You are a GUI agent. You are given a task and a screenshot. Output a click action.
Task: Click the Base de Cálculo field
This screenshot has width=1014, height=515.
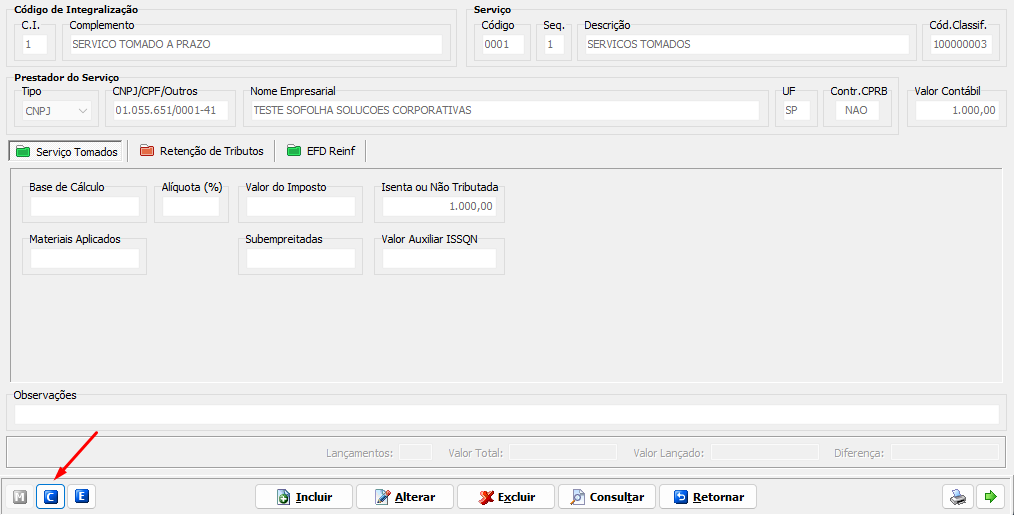pos(85,207)
